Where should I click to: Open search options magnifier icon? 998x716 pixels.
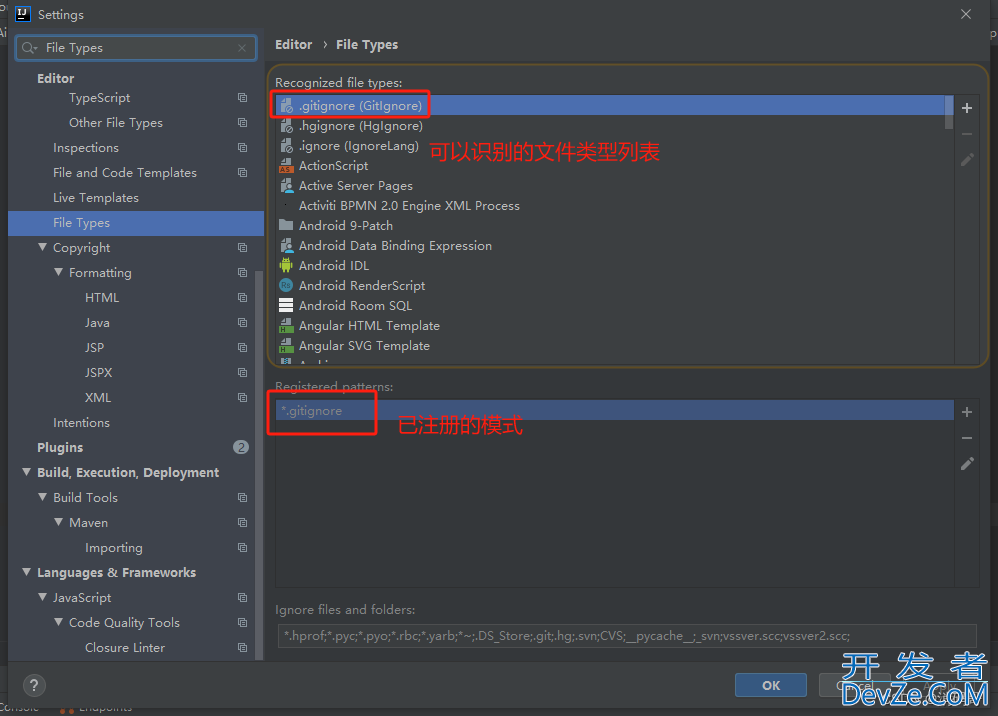pos(29,48)
